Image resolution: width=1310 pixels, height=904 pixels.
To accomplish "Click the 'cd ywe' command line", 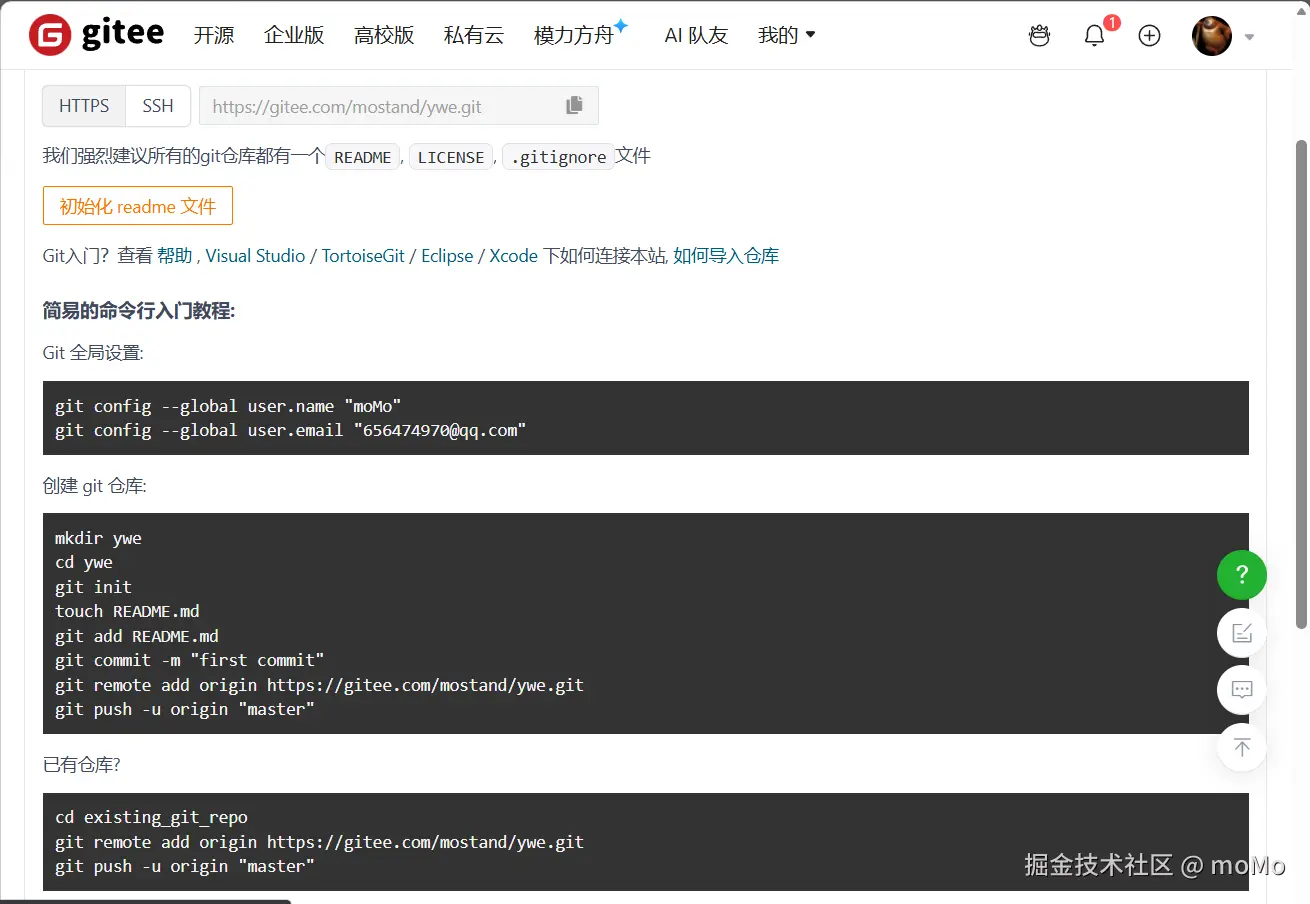I will [x=84, y=562].
